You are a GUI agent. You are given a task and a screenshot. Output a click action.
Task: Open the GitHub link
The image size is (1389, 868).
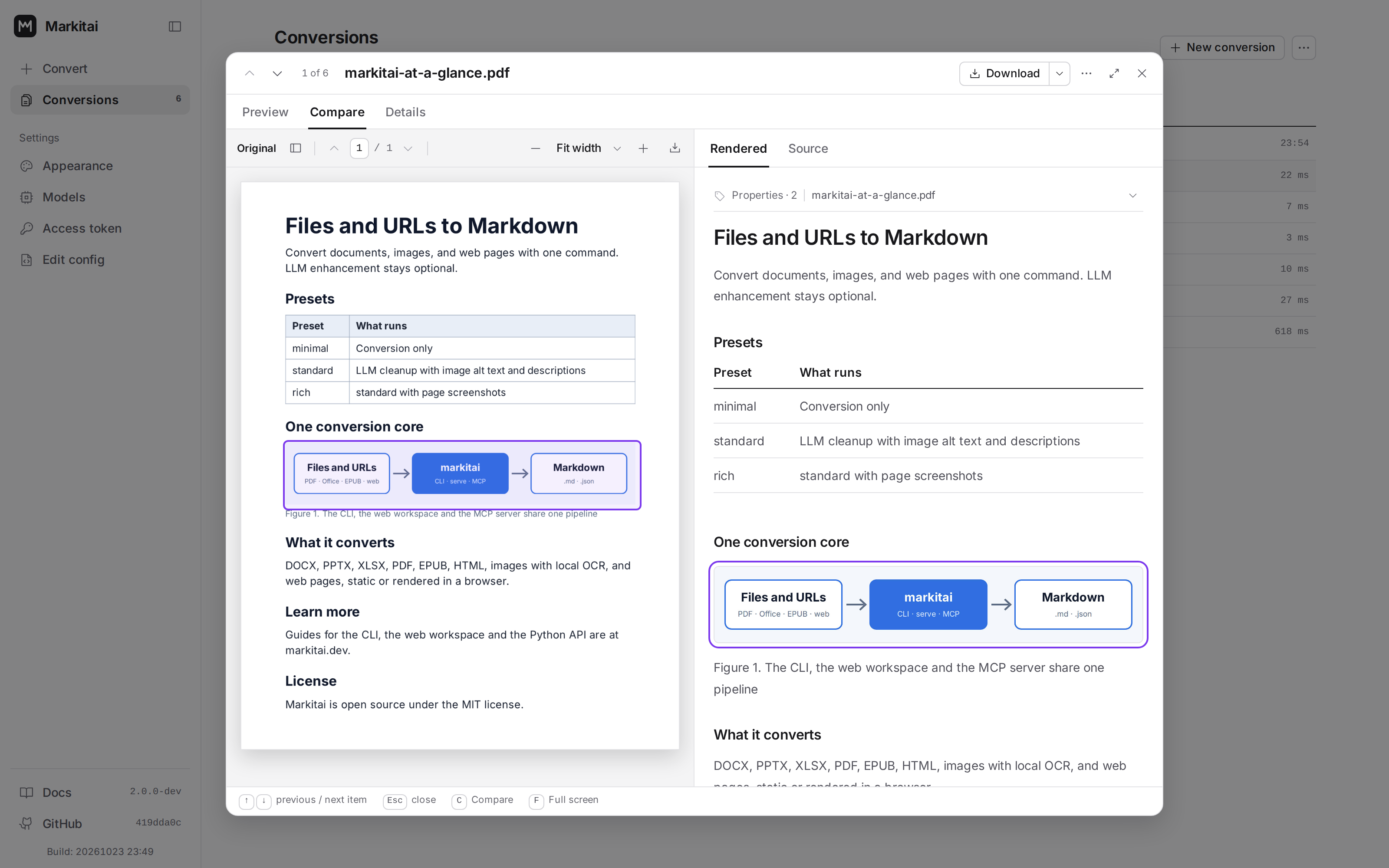coord(100,823)
